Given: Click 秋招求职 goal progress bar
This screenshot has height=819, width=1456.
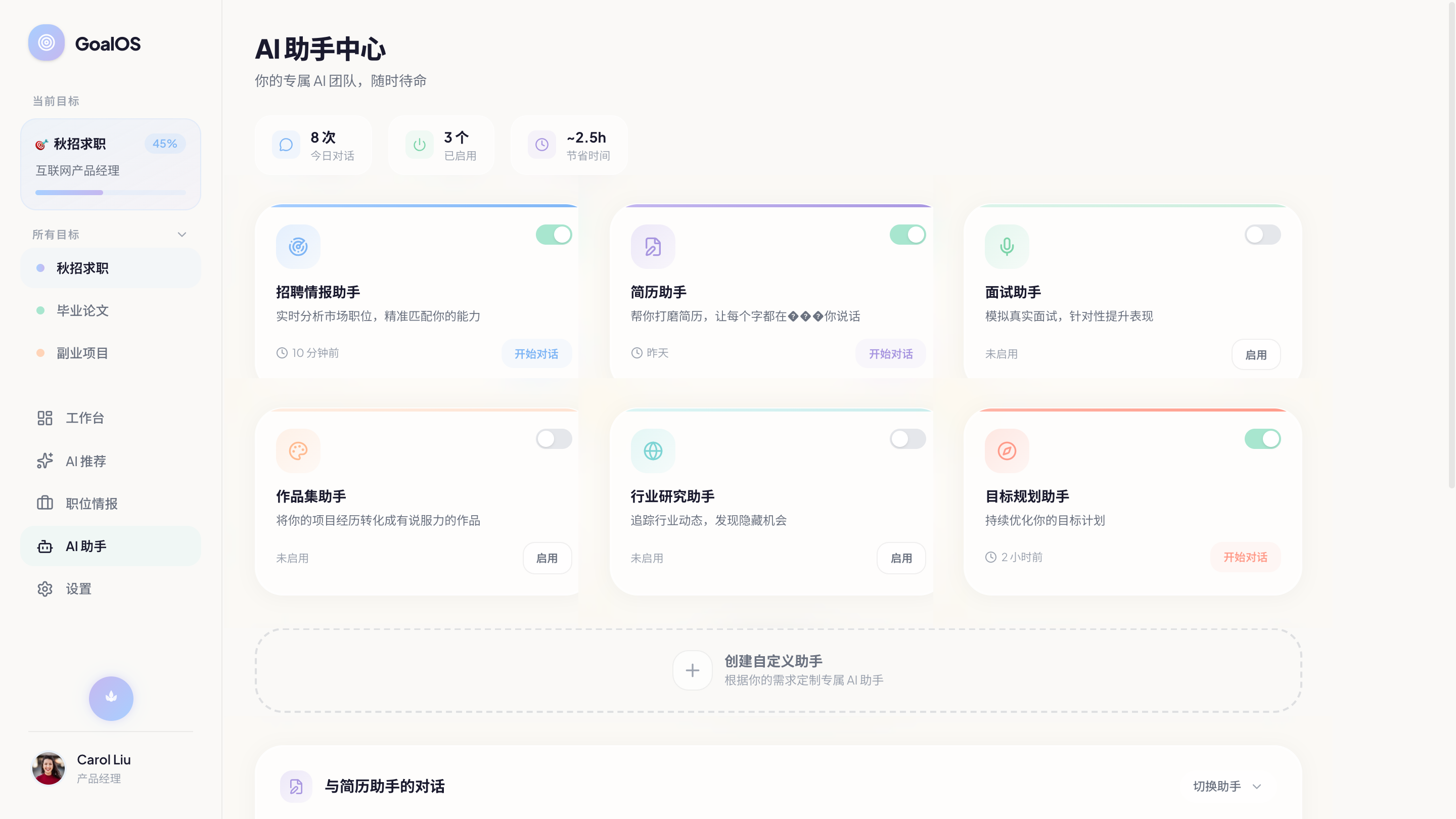Looking at the screenshot, I should pos(110,193).
